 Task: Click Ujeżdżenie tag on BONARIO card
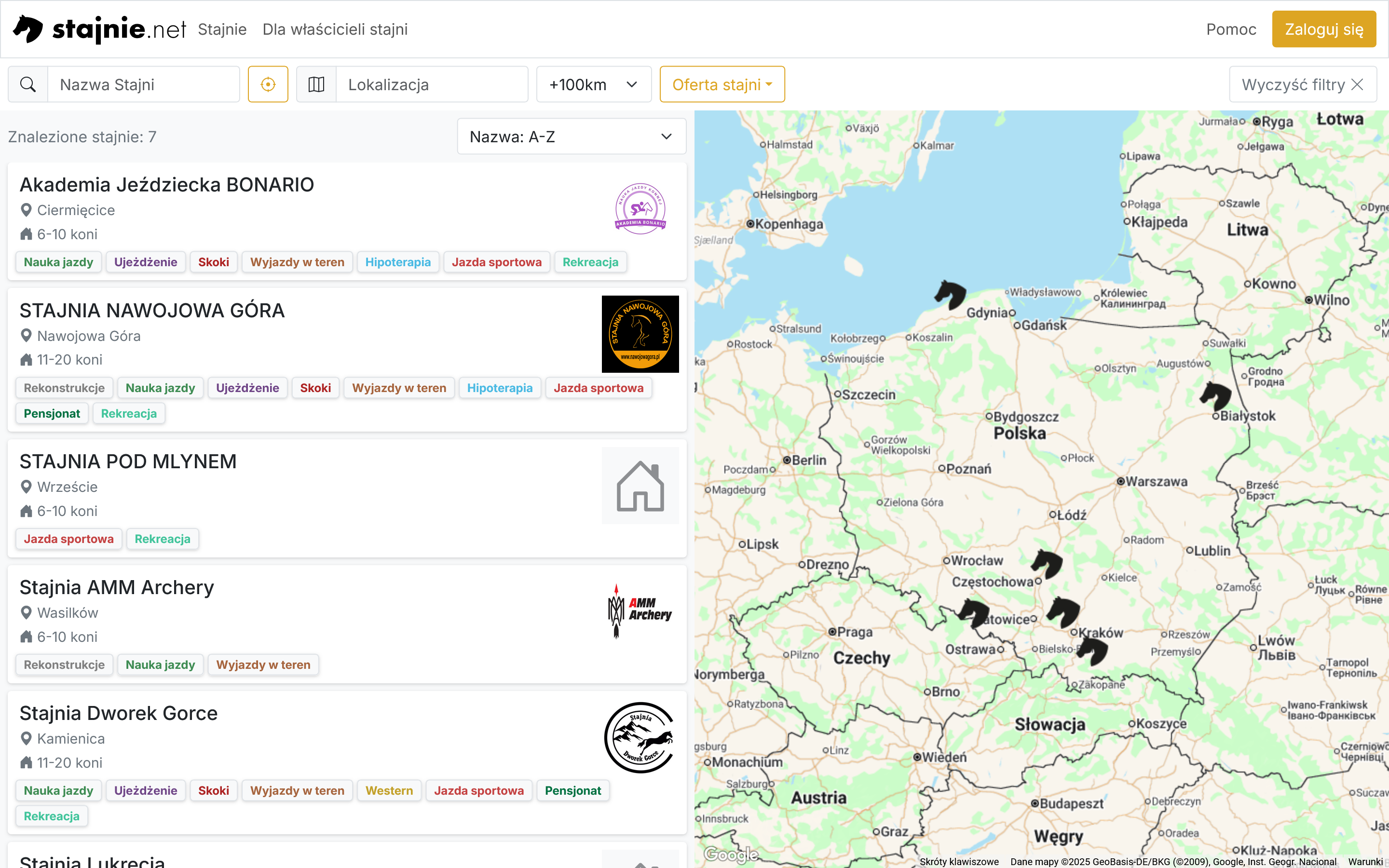click(x=145, y=262)
